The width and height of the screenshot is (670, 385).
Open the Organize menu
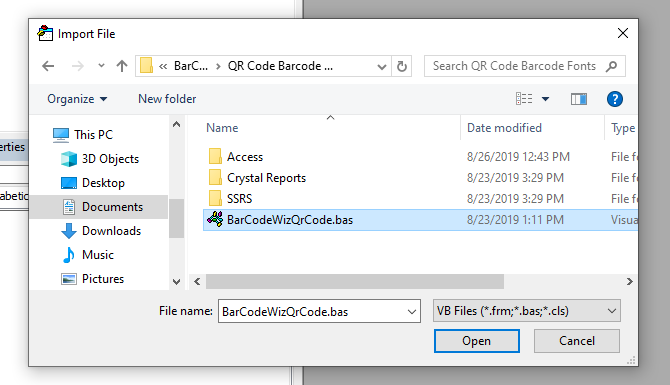tap(77, 99)
